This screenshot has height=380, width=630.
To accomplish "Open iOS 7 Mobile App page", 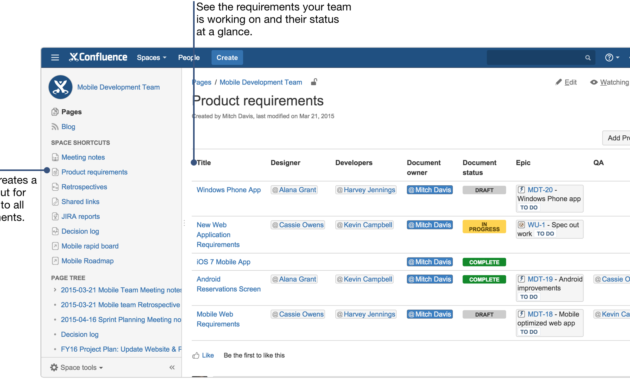I will [223, 262].
